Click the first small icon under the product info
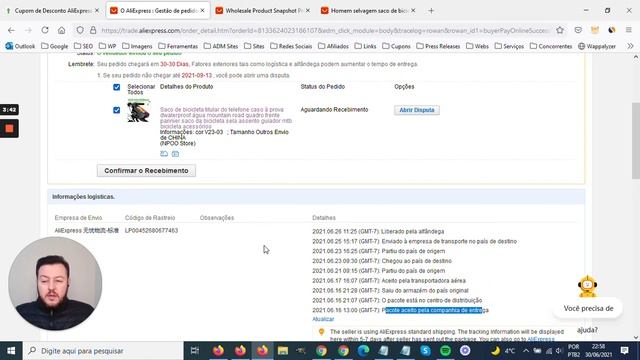This screenshot has height=360, width=640. pos(164,154)
